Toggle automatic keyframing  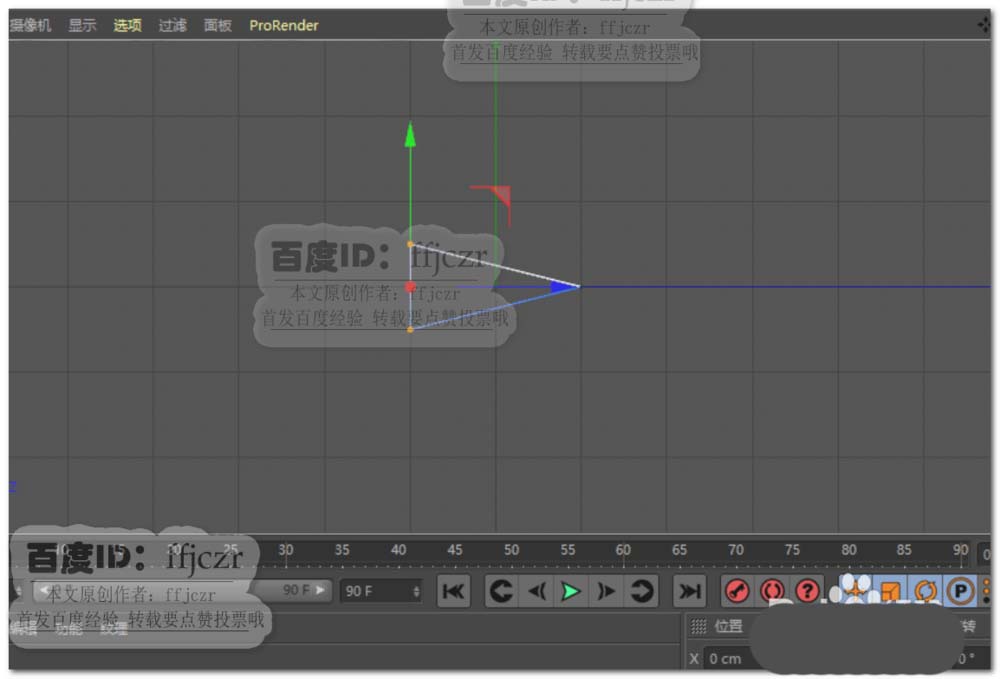(x=772, y=591)
